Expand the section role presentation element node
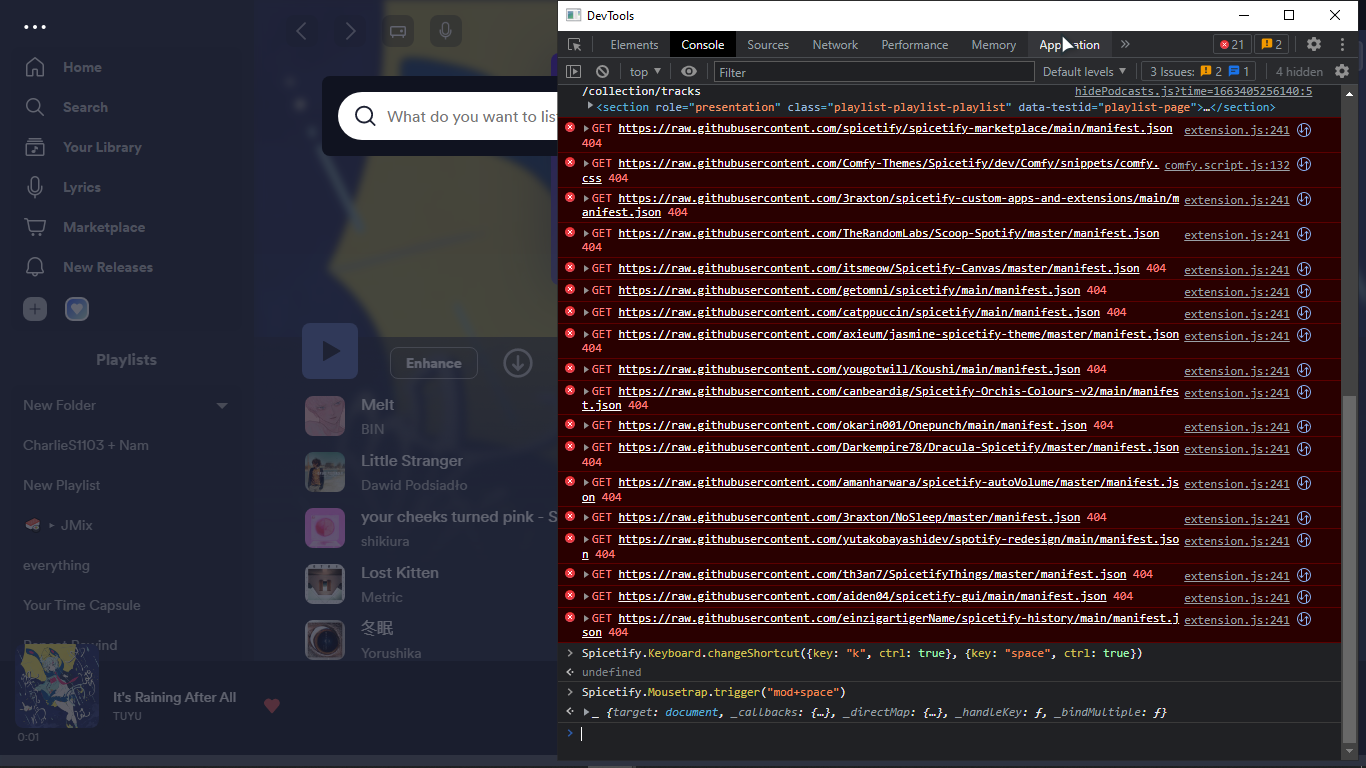This screenshot has height=768, width=1366. pos(590,106)
